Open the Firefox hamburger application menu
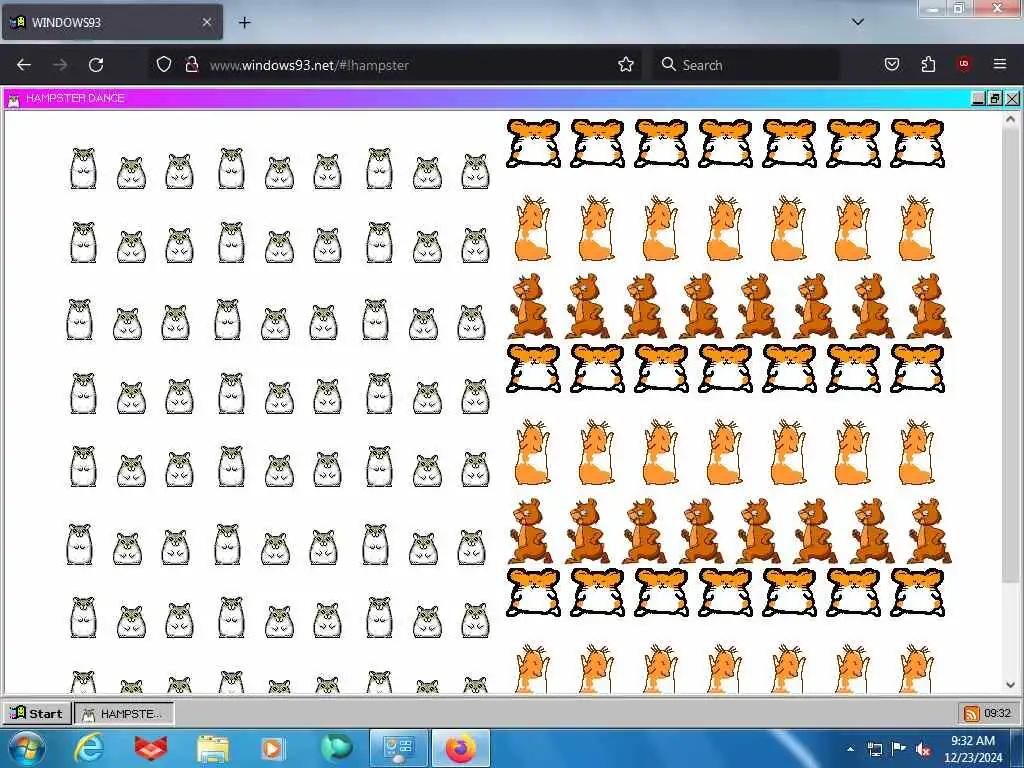1024x768 pixels. [x=1000, y=64]
